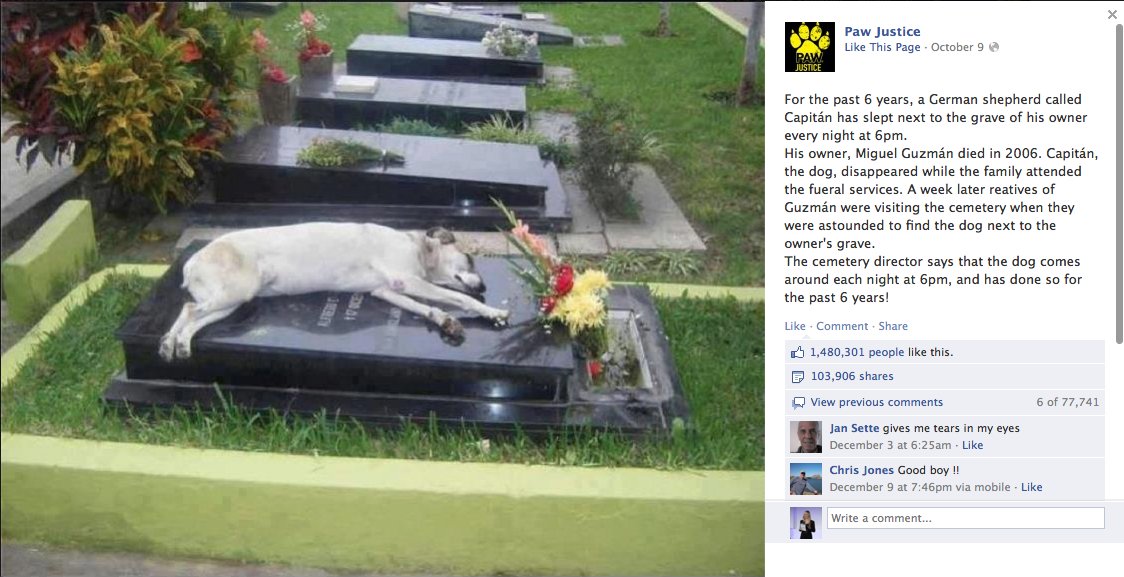Image resolution: width=1124 pixels, height=577 pixels.
Task: Click the comment bubble icon by View previous comments
Action: (x=798, y=403)
